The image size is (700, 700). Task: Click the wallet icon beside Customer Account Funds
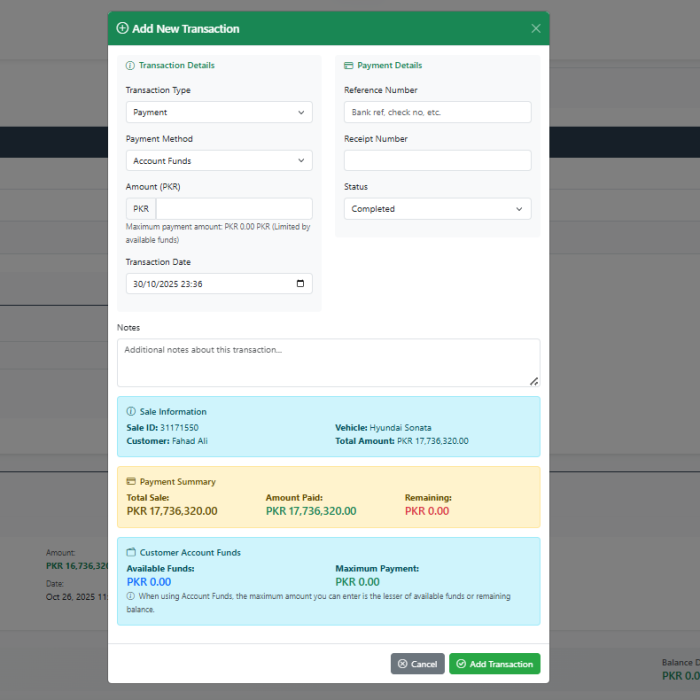point(131,553)
